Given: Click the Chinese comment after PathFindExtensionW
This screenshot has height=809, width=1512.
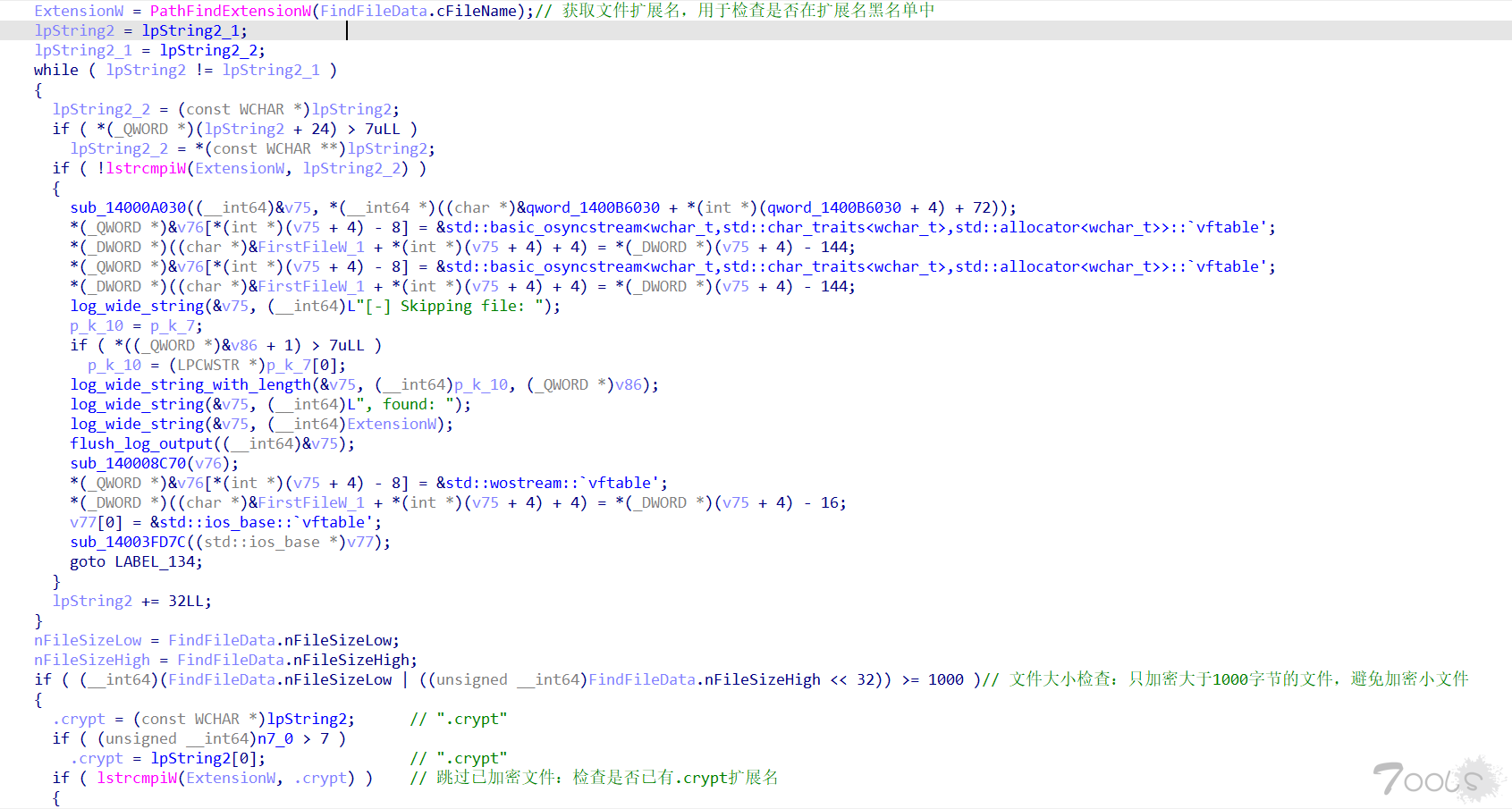Looking at the screenshot, I should tap(748, 11).
